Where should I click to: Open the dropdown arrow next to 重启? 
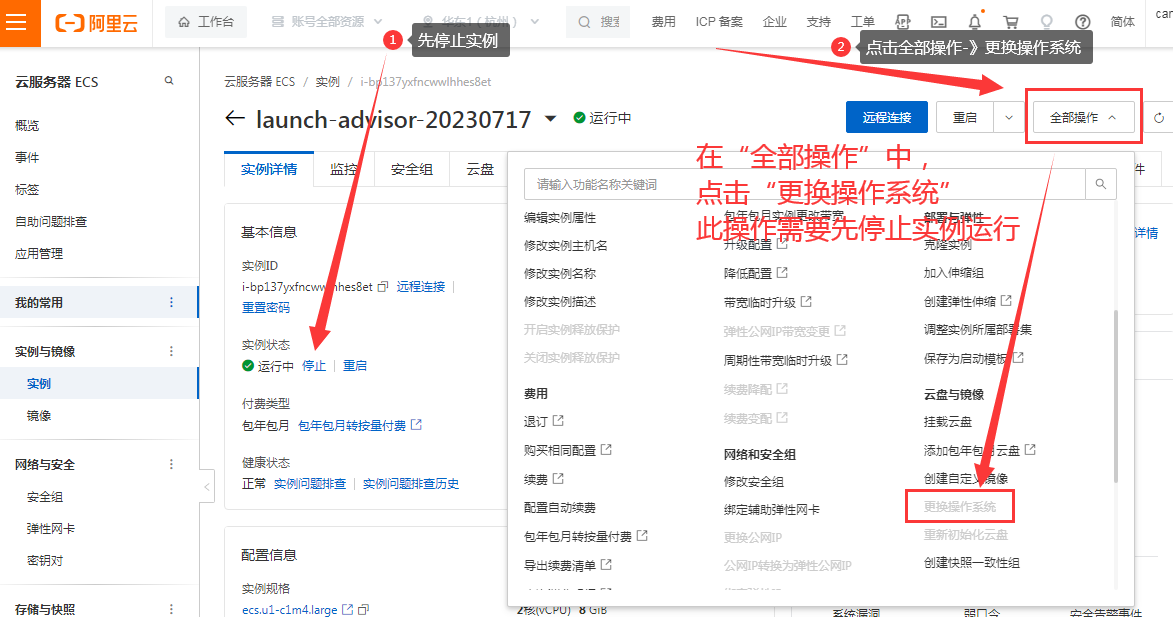[1008, 118]
